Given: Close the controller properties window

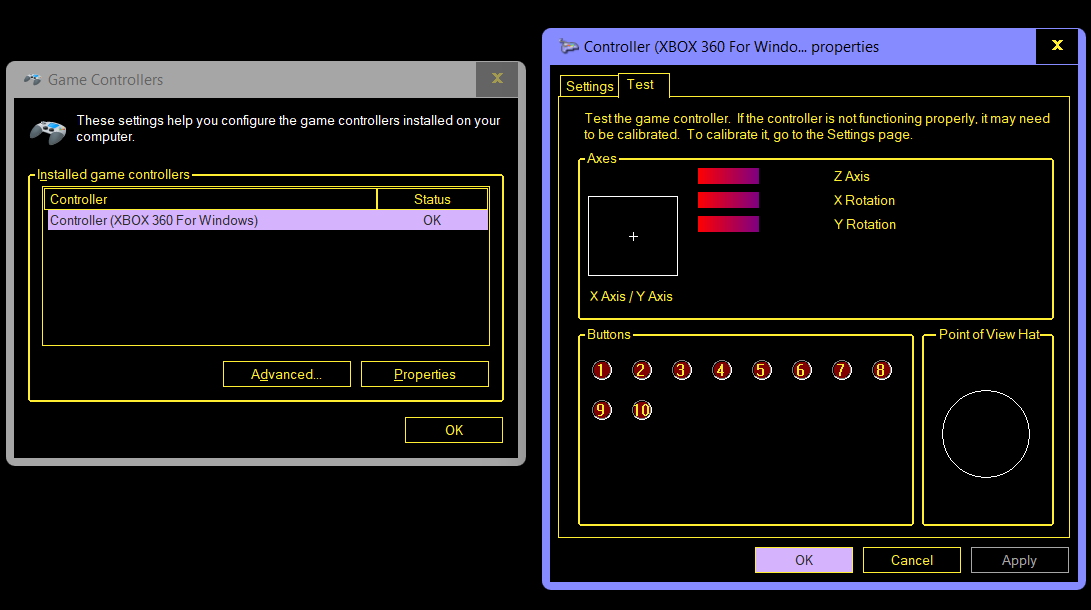Looking at the screenshot, I should [1057, 46].
